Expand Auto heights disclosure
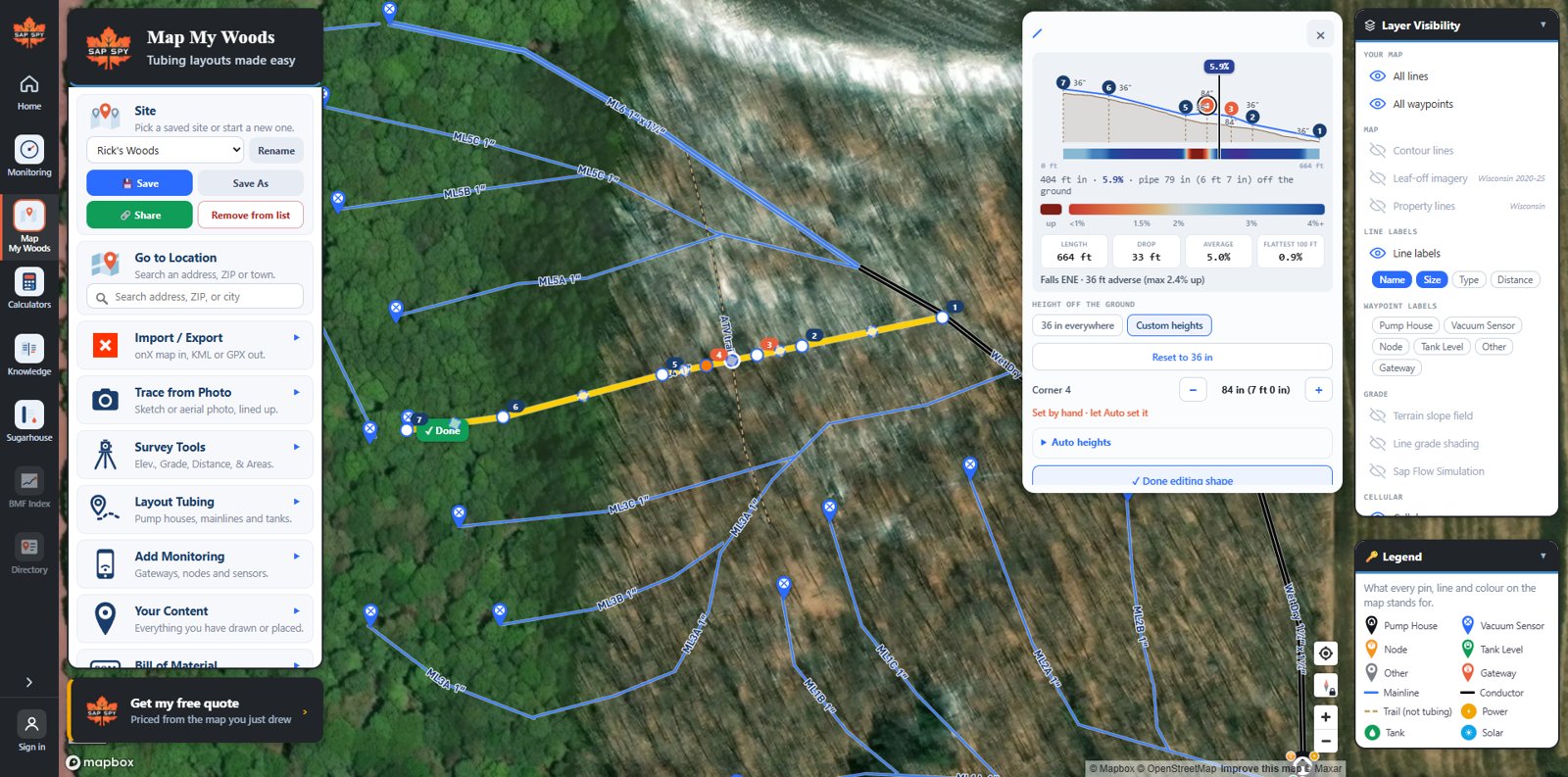Image resolution: width=1568 pixels, height=777 pixels. coord(1182,442)
